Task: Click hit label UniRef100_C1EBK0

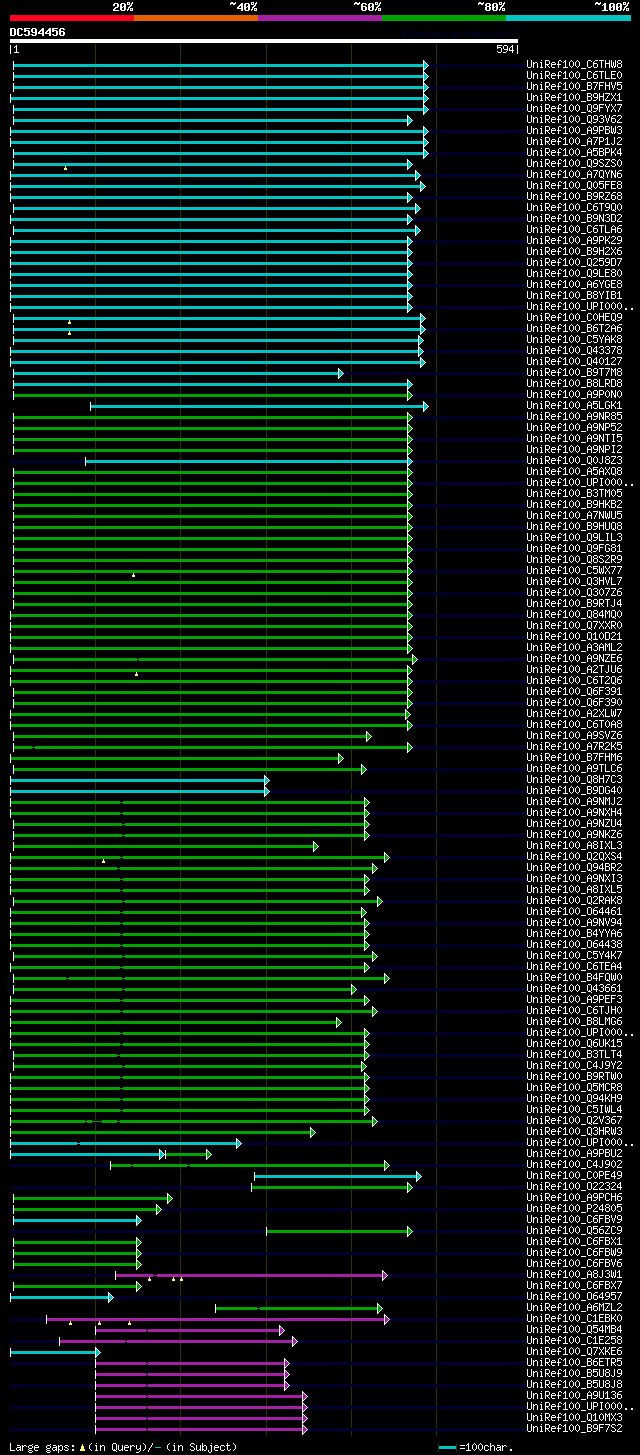Action: 574,1318
